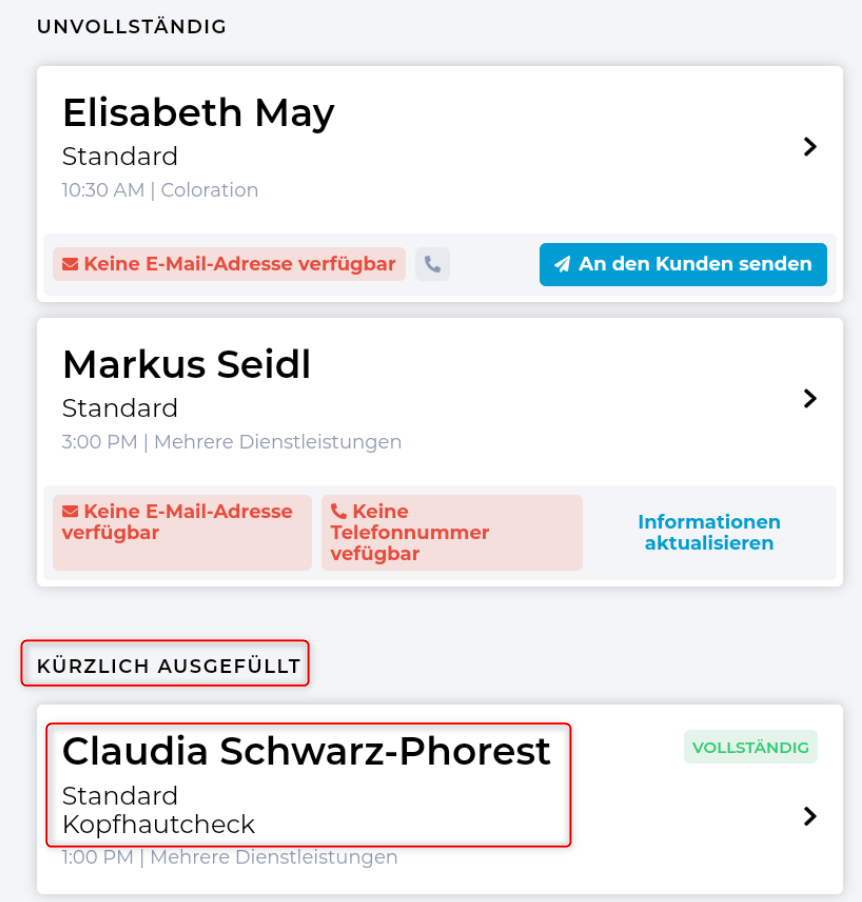This screenshot has width=862, height=902.
Task: Click the UNVOLLSTÄNDIG section heading
Action: click(x=132, y=27)
